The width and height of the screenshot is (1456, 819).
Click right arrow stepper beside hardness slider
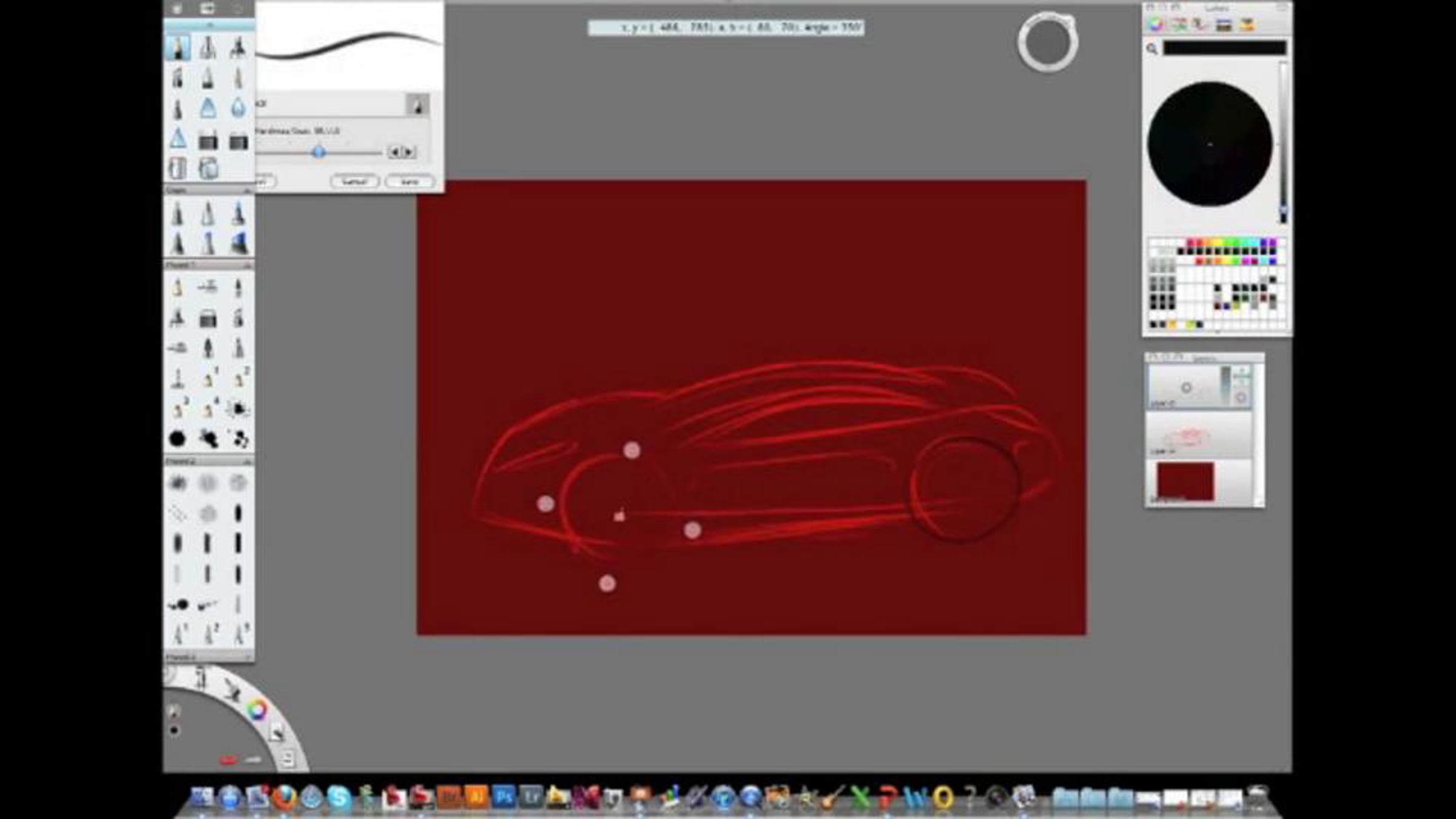pyautogui.click(x=409, y=152)
